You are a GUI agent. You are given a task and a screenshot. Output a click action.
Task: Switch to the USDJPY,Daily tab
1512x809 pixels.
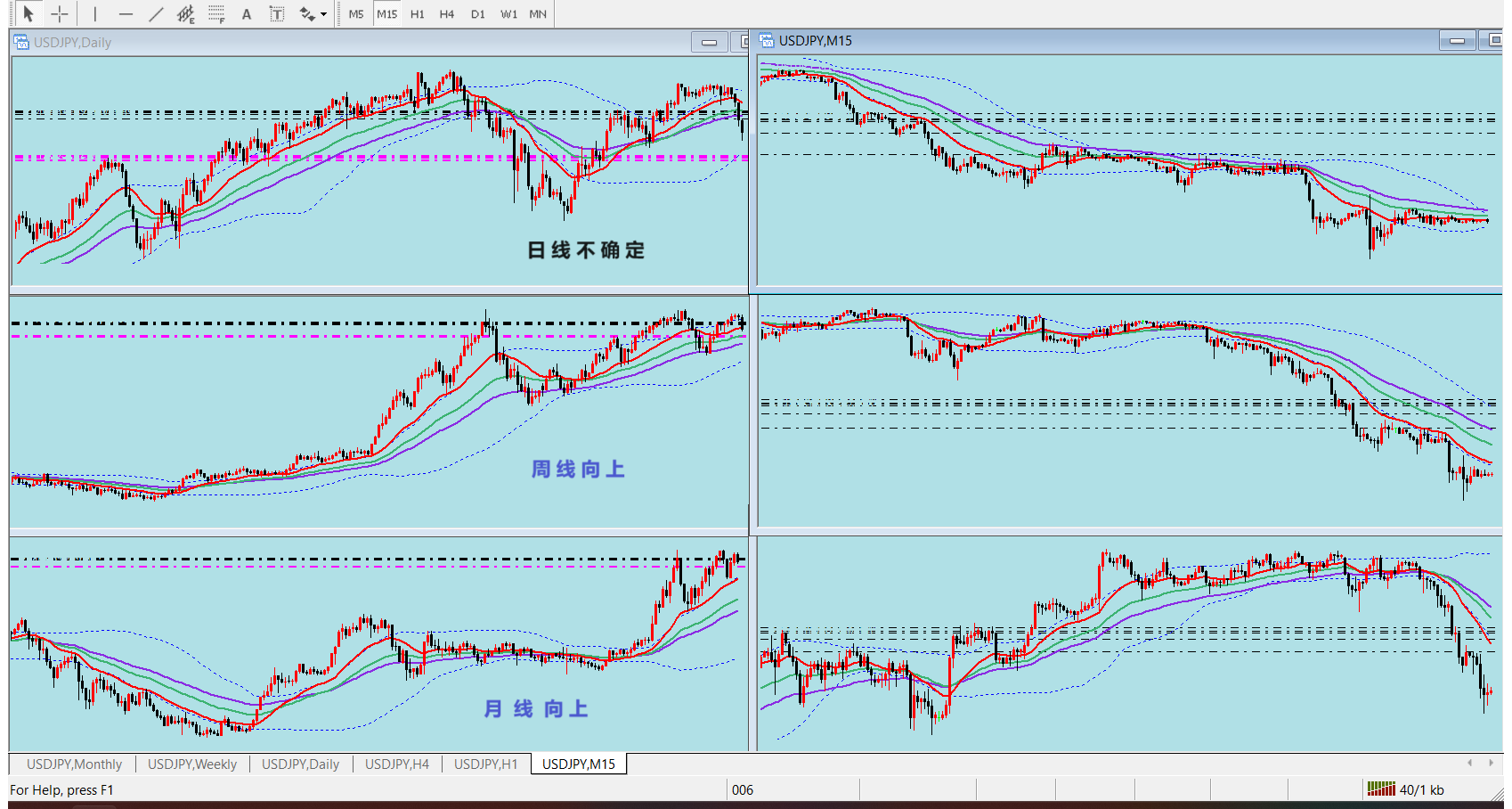pos(300,764)
